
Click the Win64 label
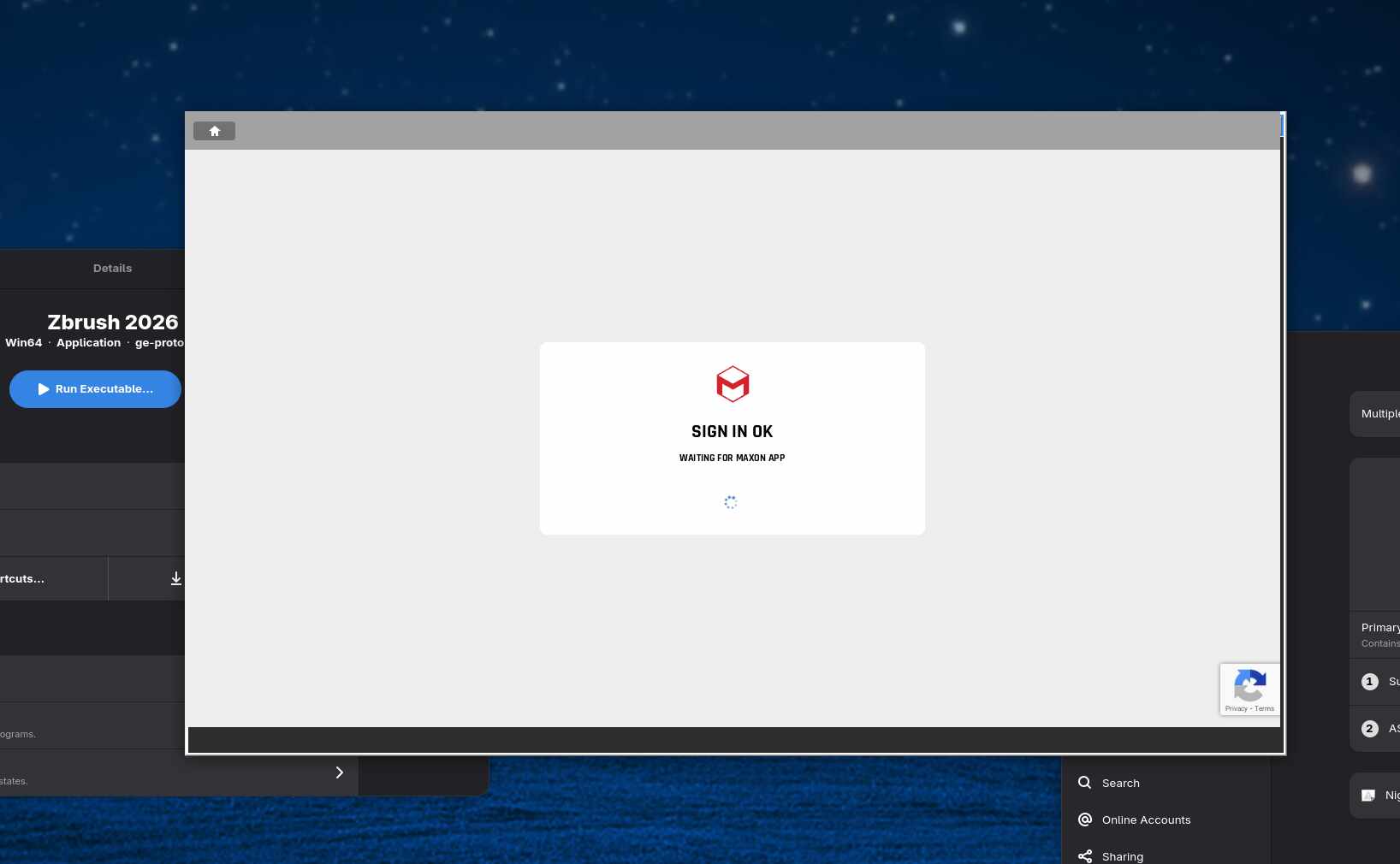tap(23, 343)
